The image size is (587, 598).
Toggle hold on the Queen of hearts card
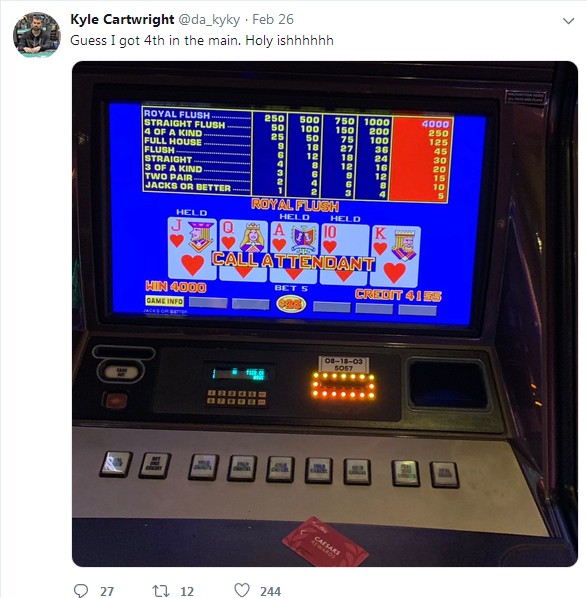click(x=243, y=251)
